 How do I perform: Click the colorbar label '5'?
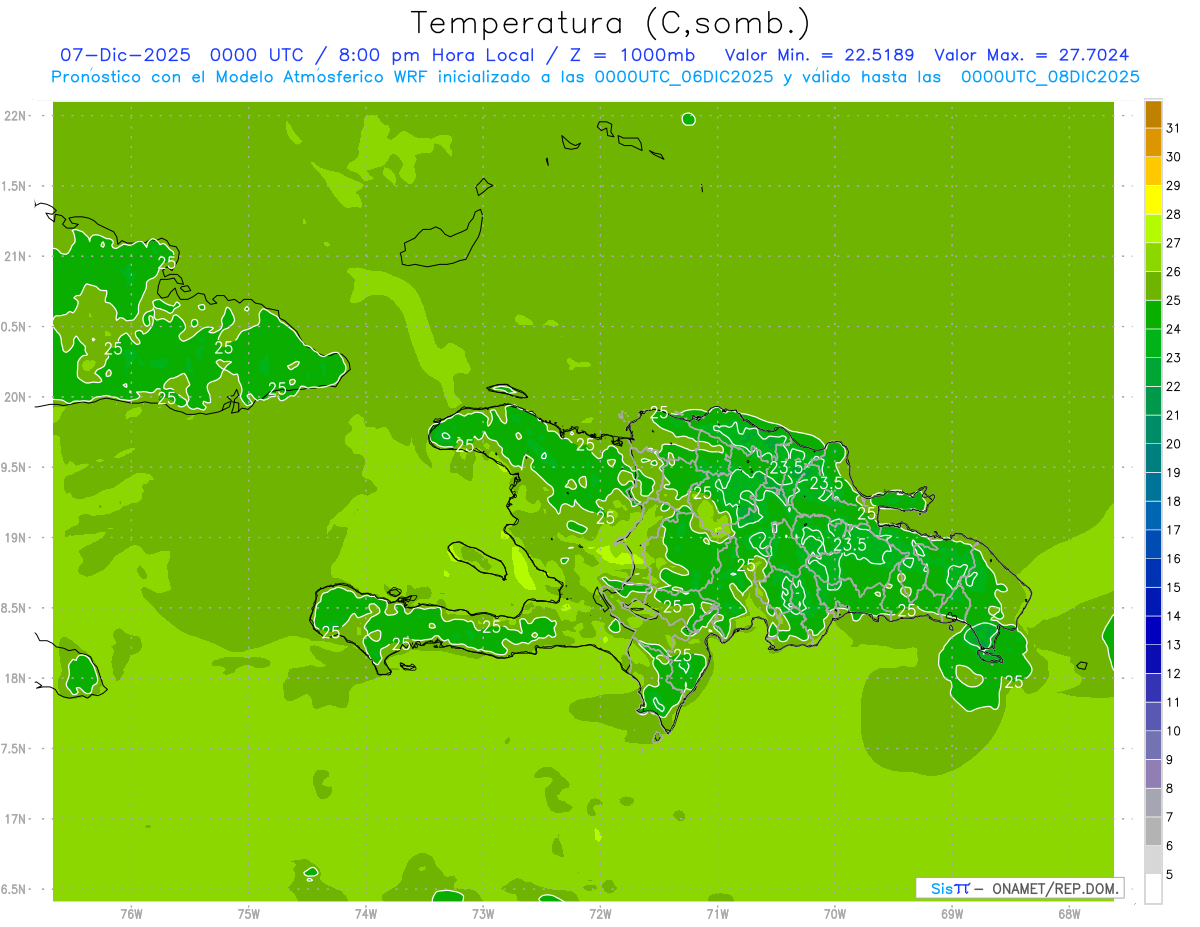point(1170,875)
